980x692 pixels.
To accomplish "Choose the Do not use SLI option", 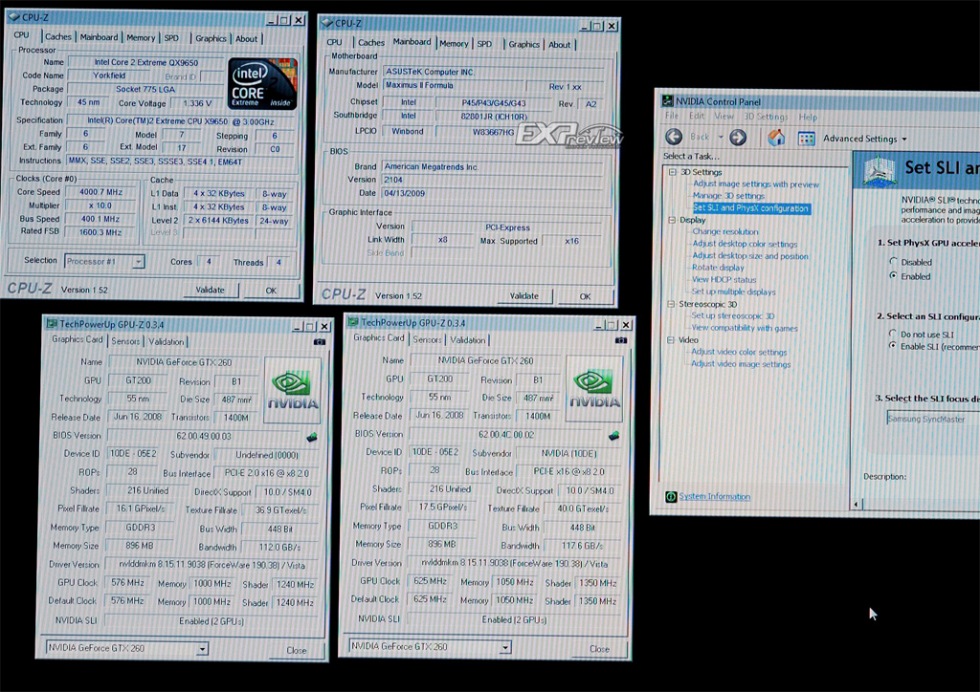I will pyautogui.click(x=892, y=334).
